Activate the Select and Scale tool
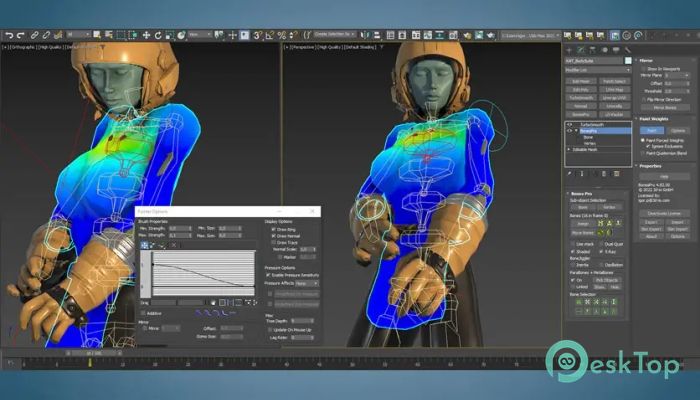This screenshot has width=700, height=400. [170, 35]
